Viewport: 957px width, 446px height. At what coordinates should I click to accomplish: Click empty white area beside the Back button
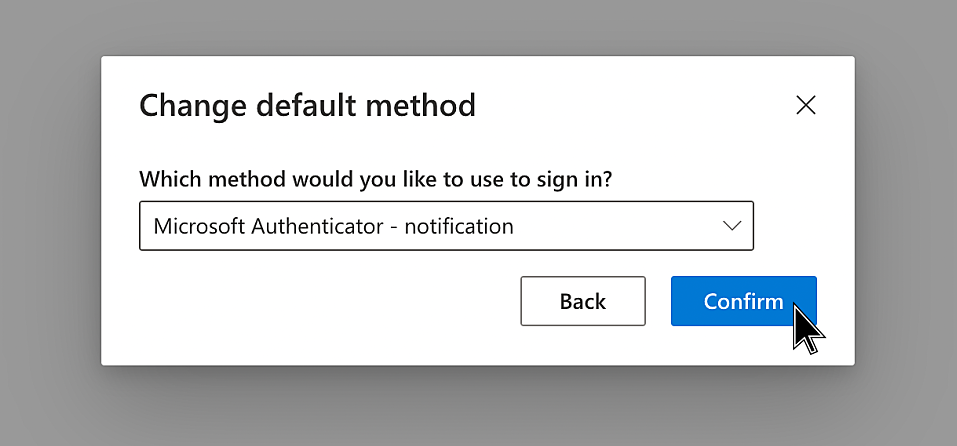(x=320, y=305)
